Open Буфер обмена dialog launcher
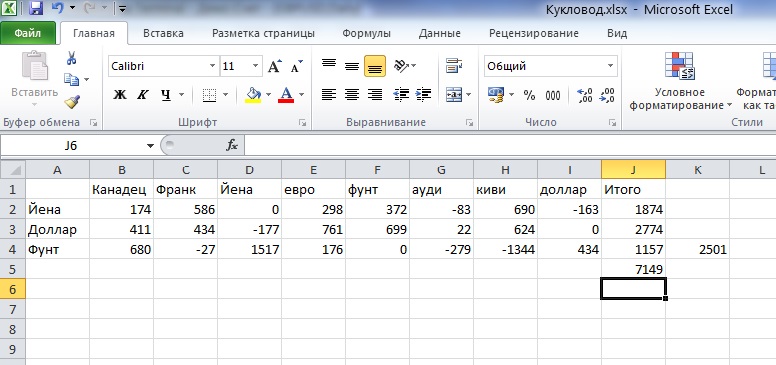 click(x=93, y=123)
